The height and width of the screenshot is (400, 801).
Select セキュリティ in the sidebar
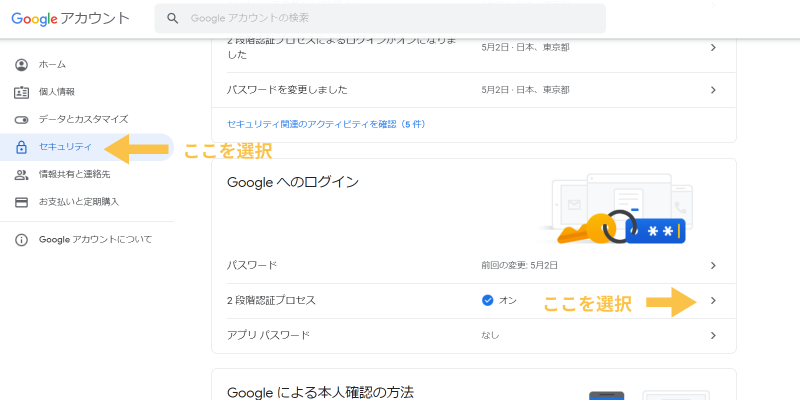coord(87,147)
